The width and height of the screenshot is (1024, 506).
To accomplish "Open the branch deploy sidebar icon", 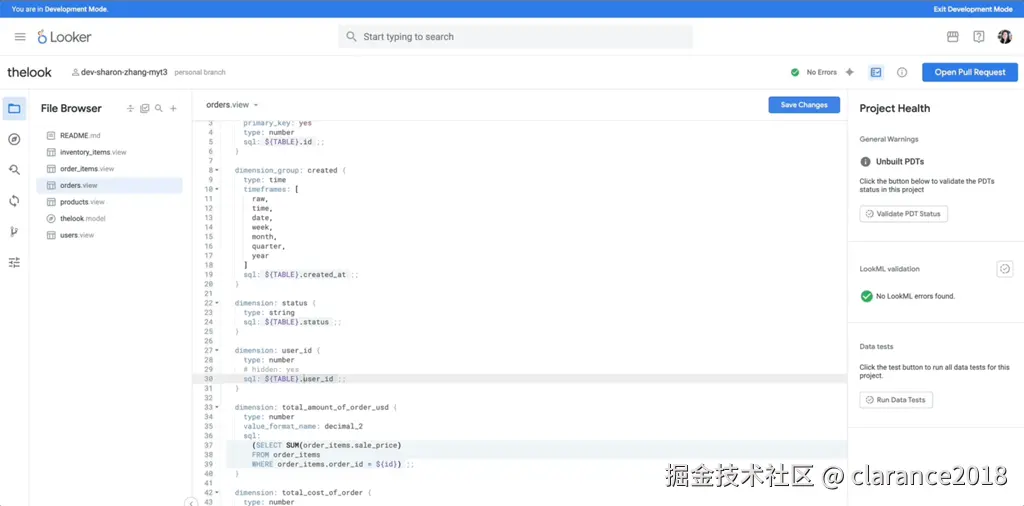I will [x=14, y=232].
